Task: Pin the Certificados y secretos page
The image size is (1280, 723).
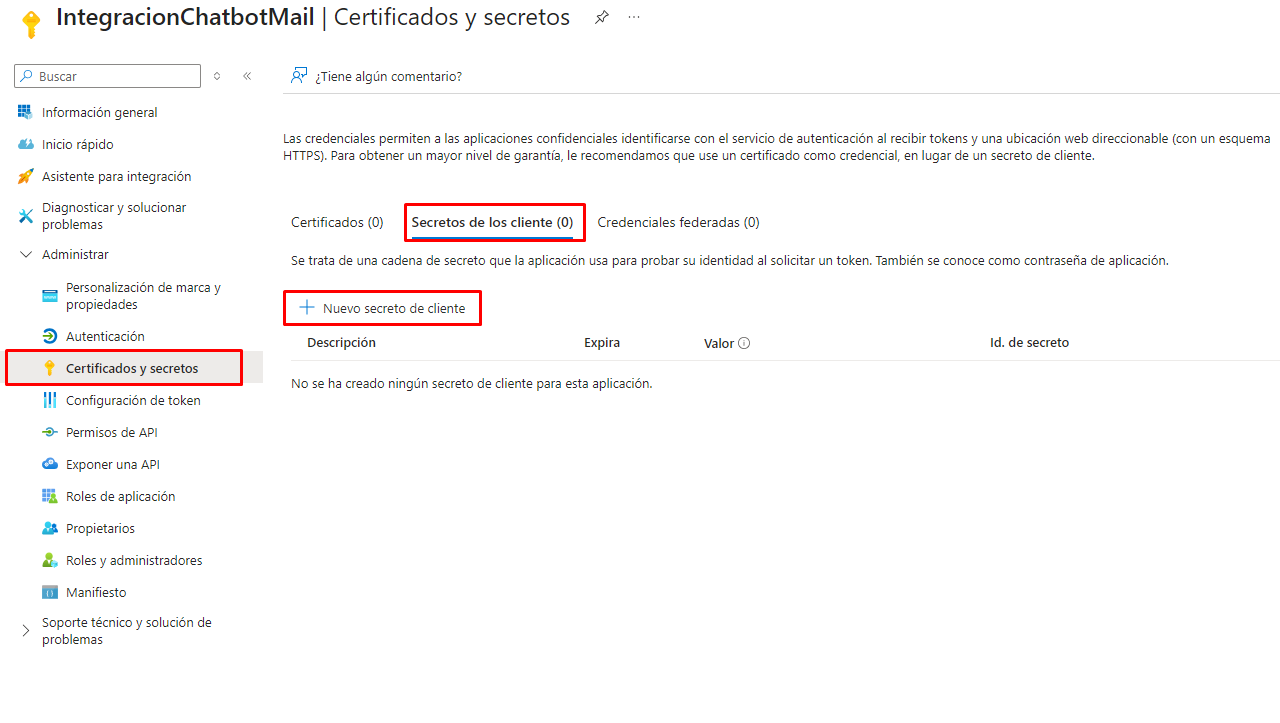Action: (602, 18)
